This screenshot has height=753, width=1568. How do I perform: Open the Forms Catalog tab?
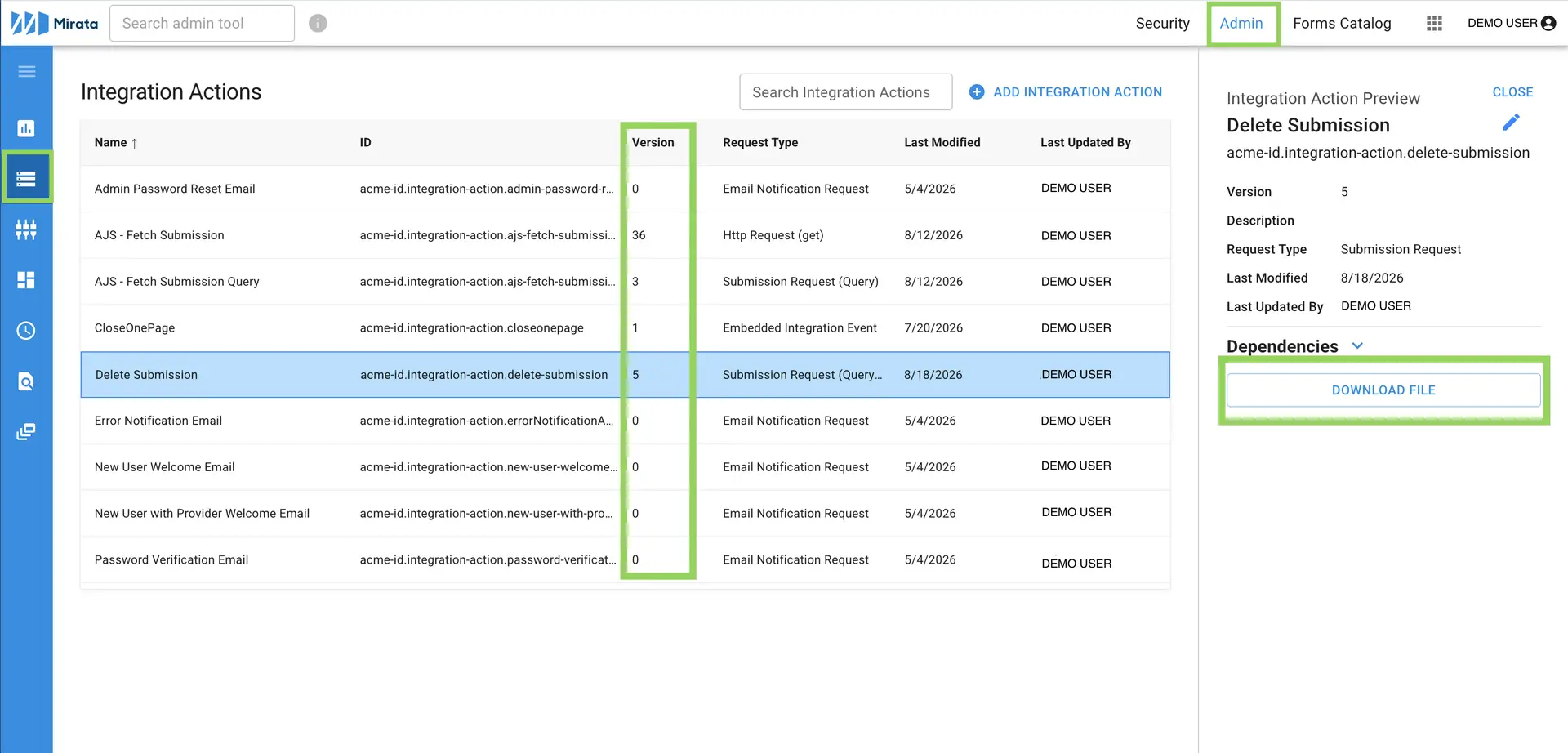pyautogui.click(x=1342, y=23)
